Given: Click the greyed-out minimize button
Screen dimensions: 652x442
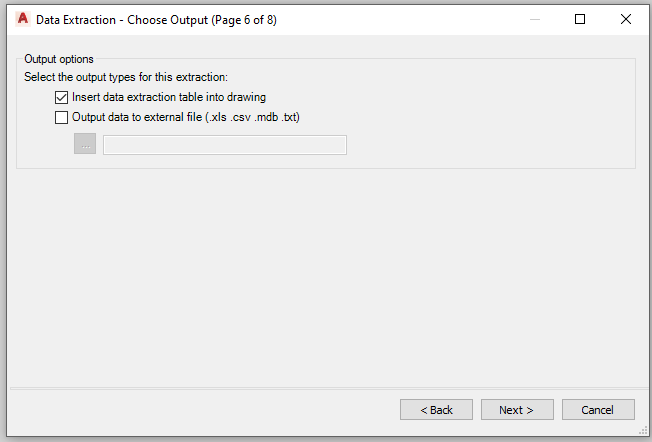Looking at the screenshot, I should click(535, 19).
